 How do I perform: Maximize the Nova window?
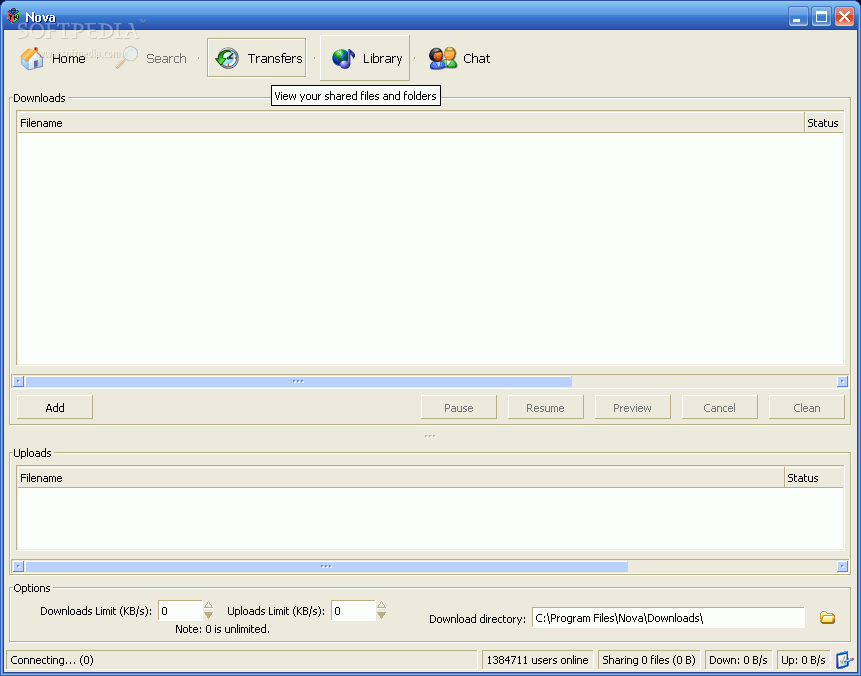coord(821,16)
